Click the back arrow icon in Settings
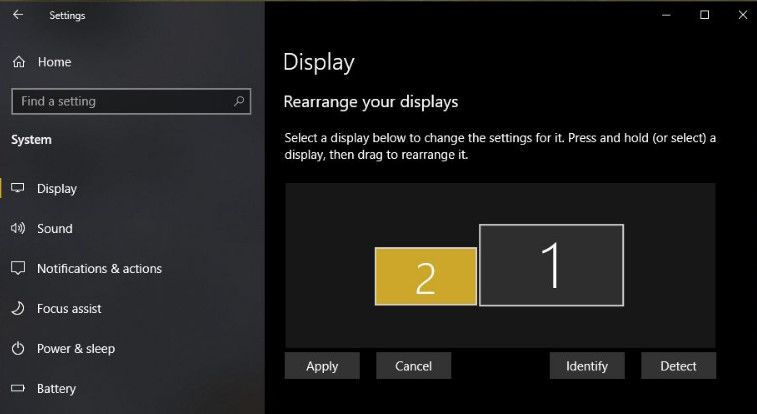The width and height of the screenshot is (757, 414). [x=18, y=15]
